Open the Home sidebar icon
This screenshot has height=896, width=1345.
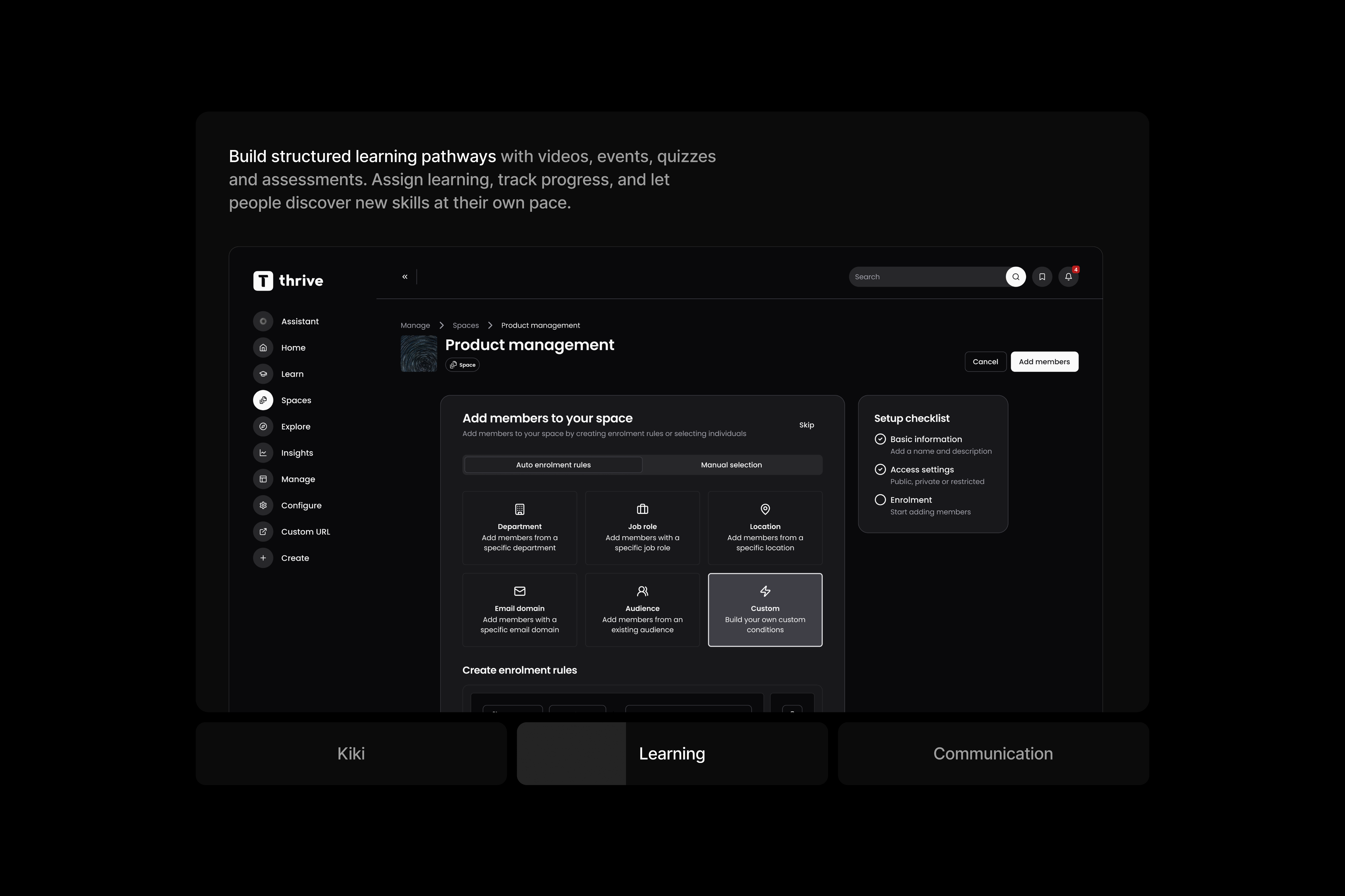pyautogui.click(x=263, y=347)
